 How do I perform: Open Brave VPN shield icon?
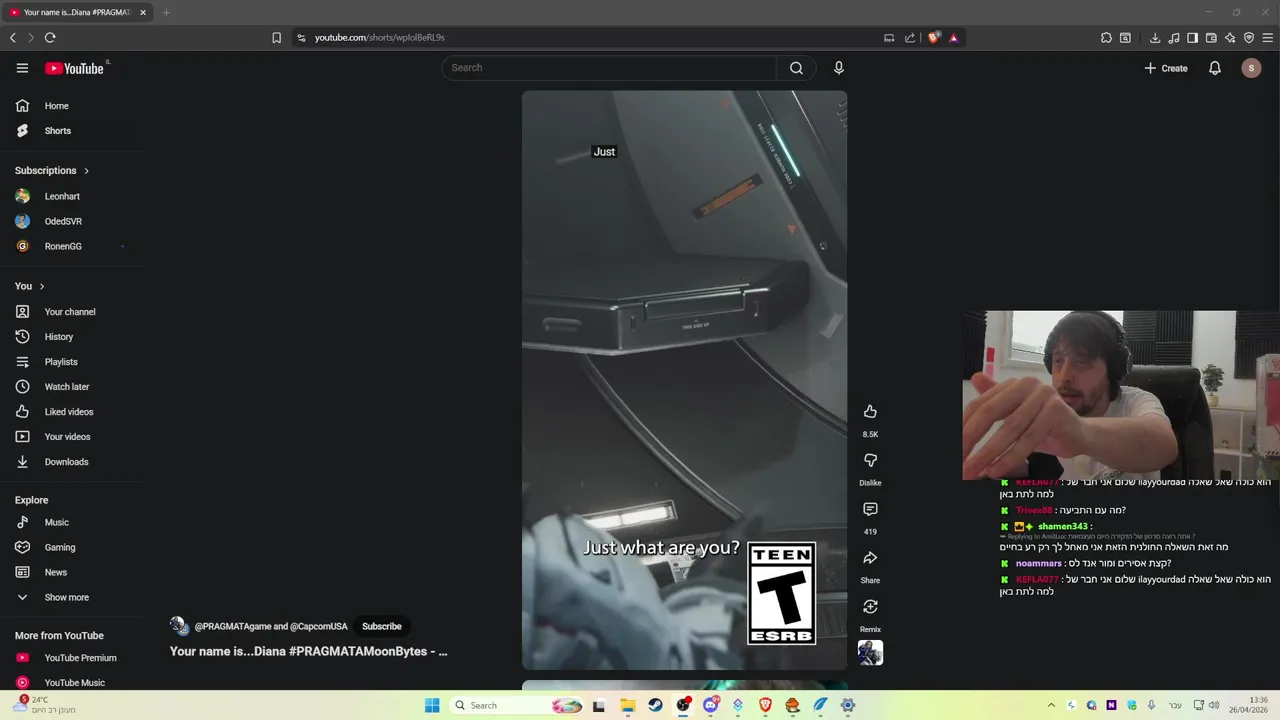tap(1249, 38)
